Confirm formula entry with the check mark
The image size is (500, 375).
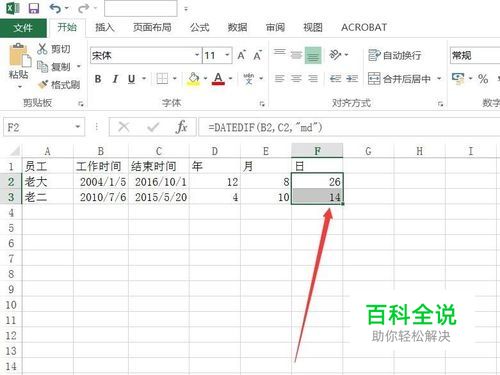coord(153,127)
